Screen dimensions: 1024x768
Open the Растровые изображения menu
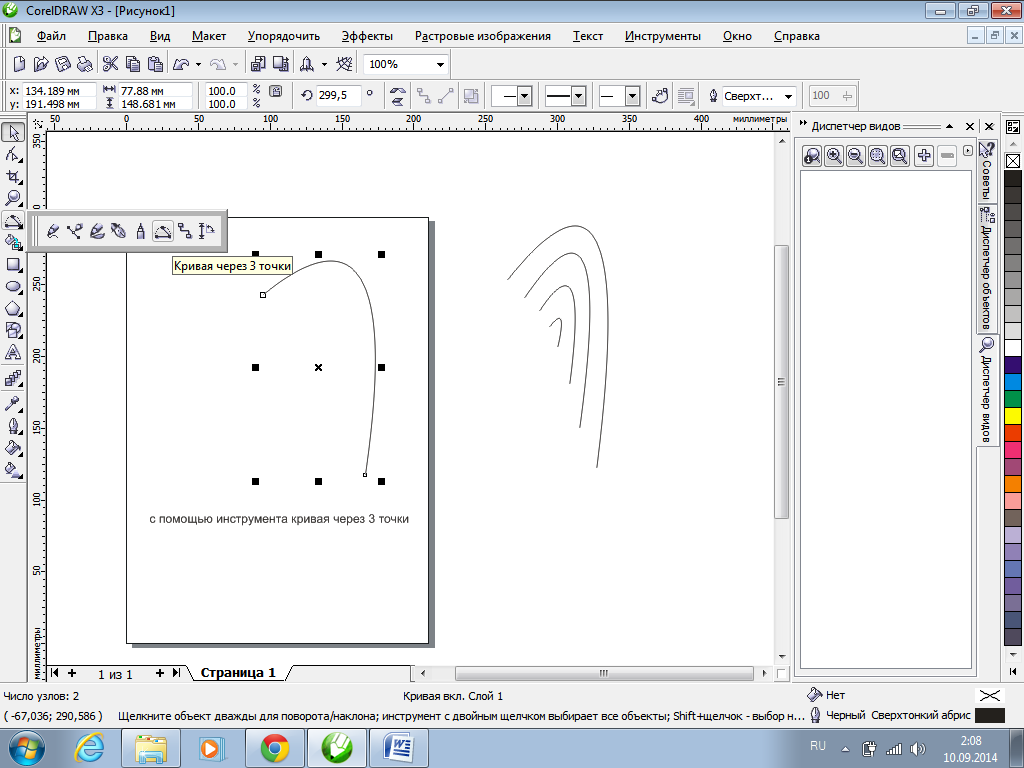(x=483, y=36)
